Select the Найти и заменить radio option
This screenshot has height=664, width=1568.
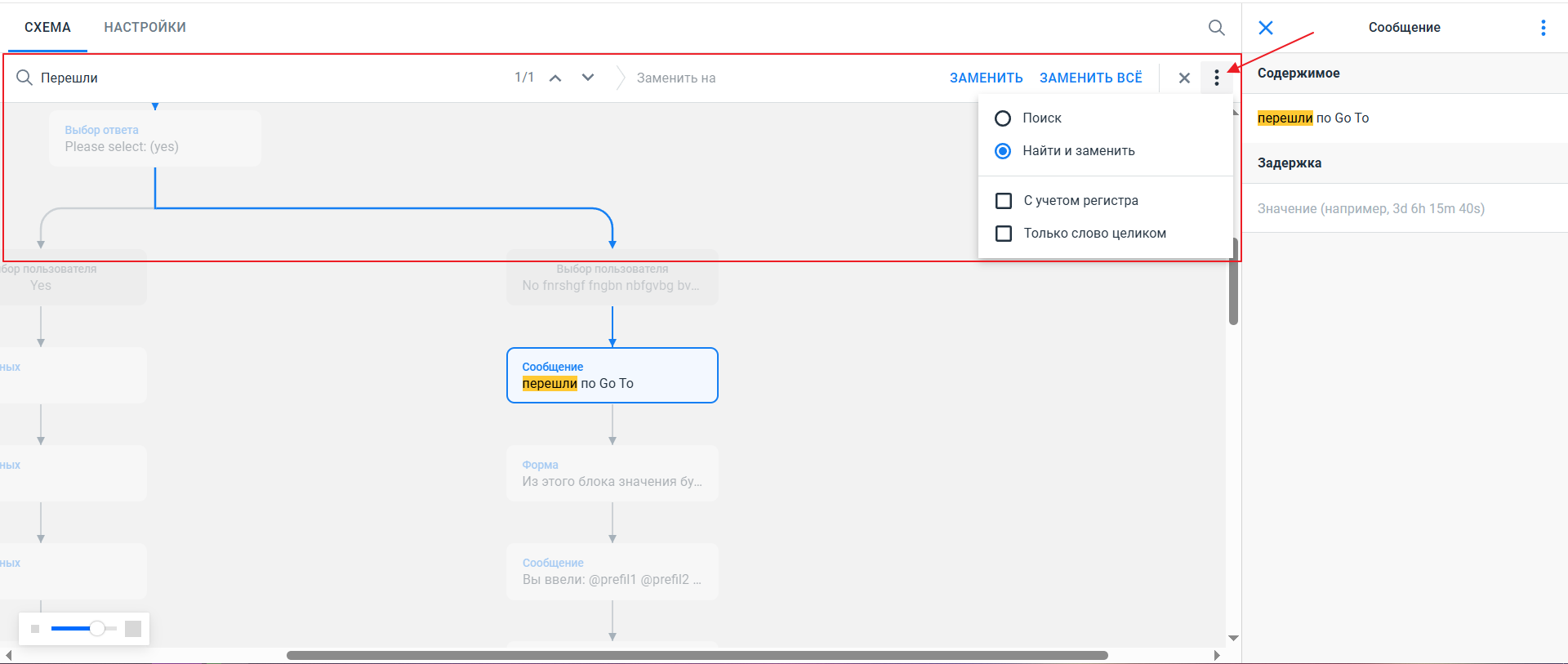(1003, 151)
